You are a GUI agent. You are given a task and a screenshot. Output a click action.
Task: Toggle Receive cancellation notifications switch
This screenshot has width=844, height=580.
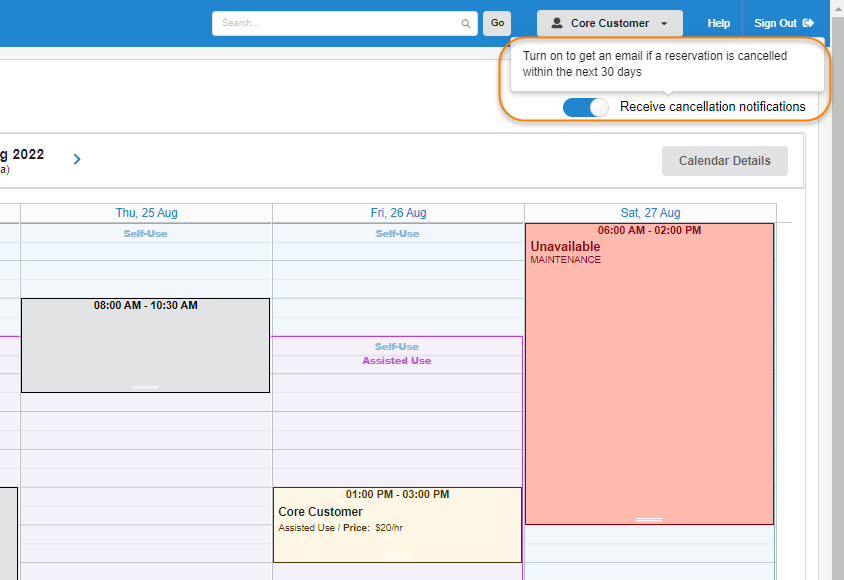coord(585,107)
